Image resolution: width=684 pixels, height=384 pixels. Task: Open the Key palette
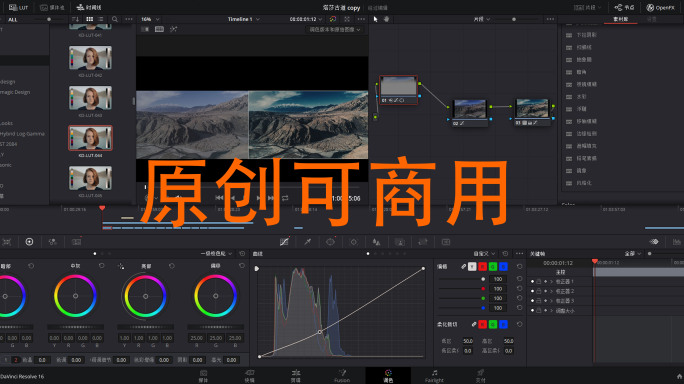coord(400,242)
